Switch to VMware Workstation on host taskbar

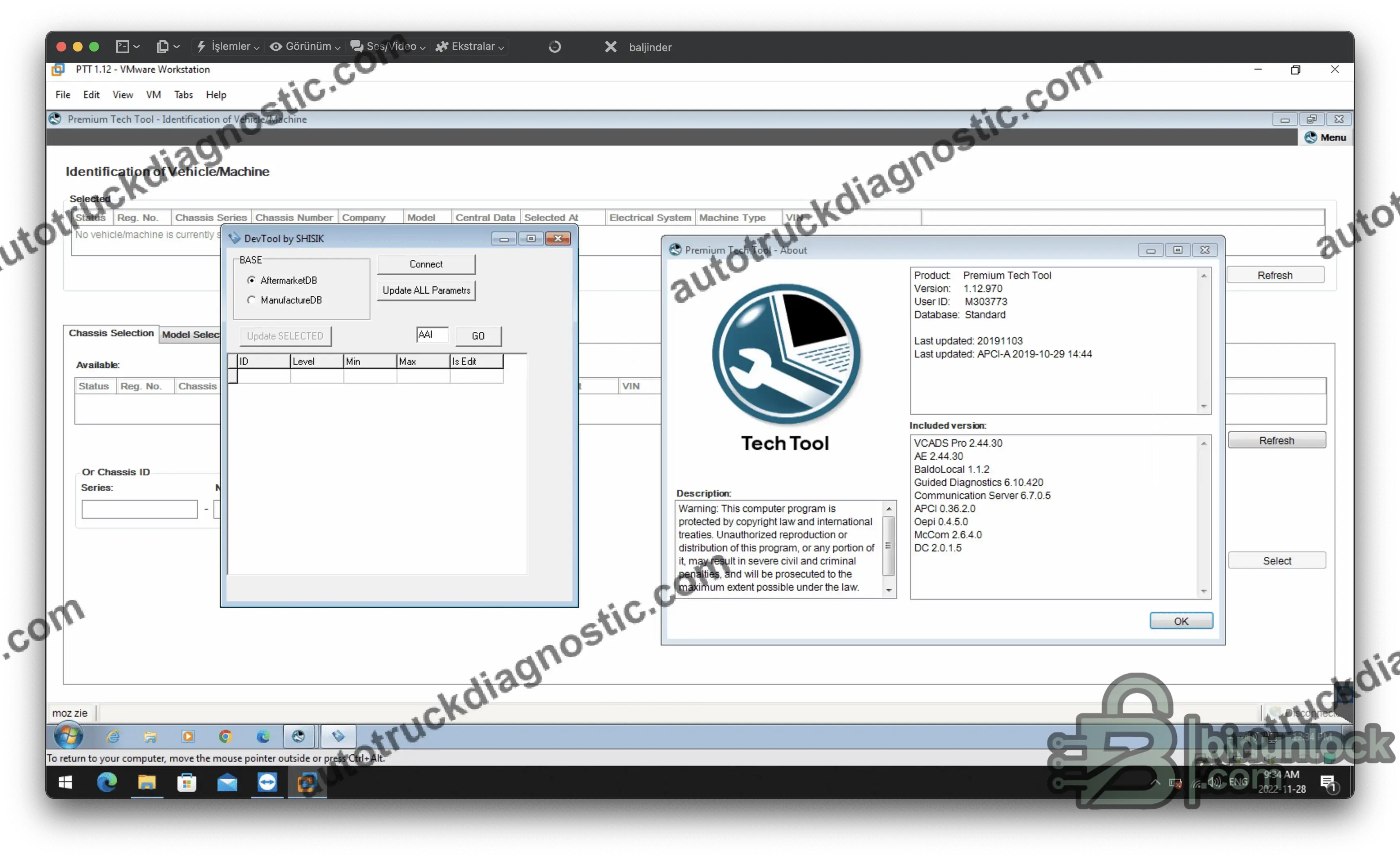point(307,783)
